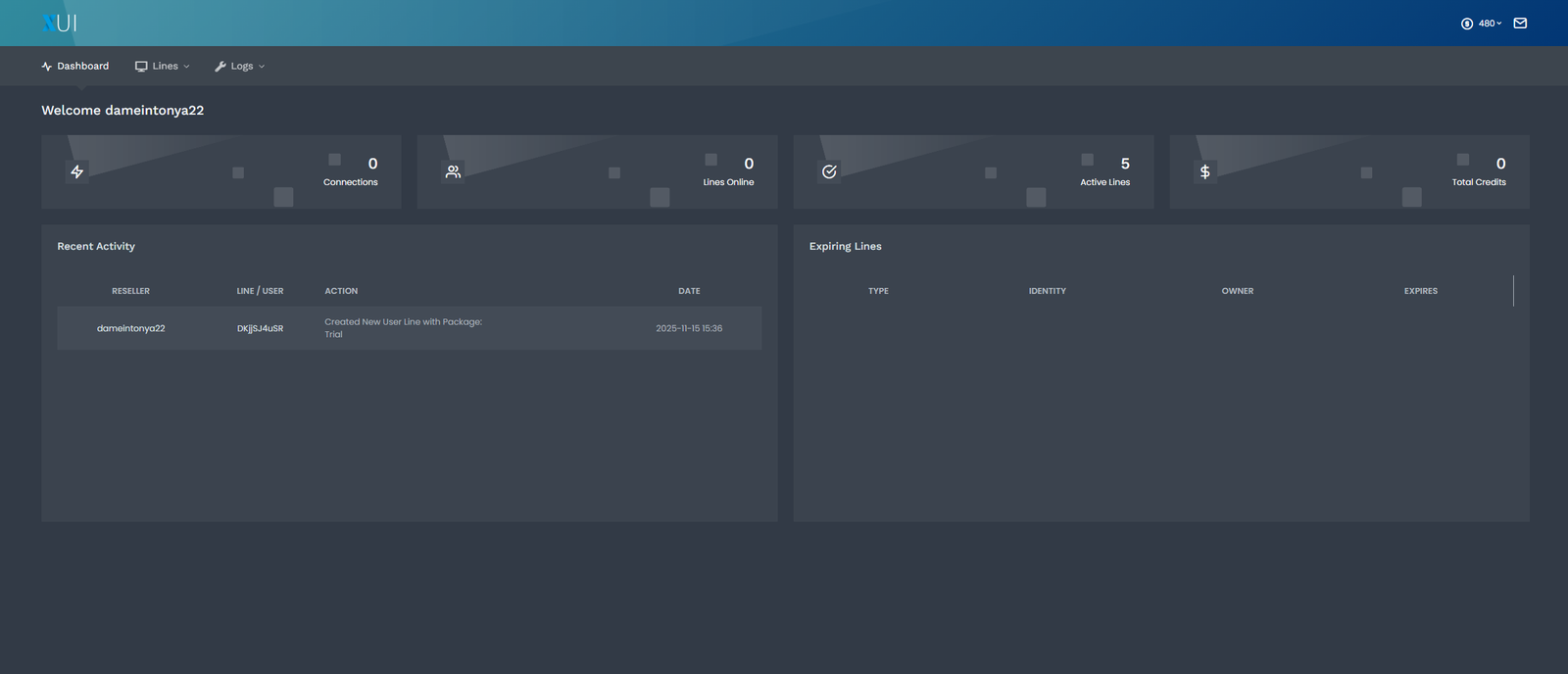
Task: Click the LINE / USER column header
Action: coord(260,291)
